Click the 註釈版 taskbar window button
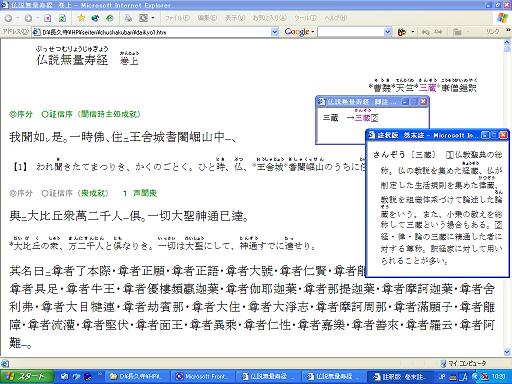Screen dimensions: 512x384 (x=400, y=377)
